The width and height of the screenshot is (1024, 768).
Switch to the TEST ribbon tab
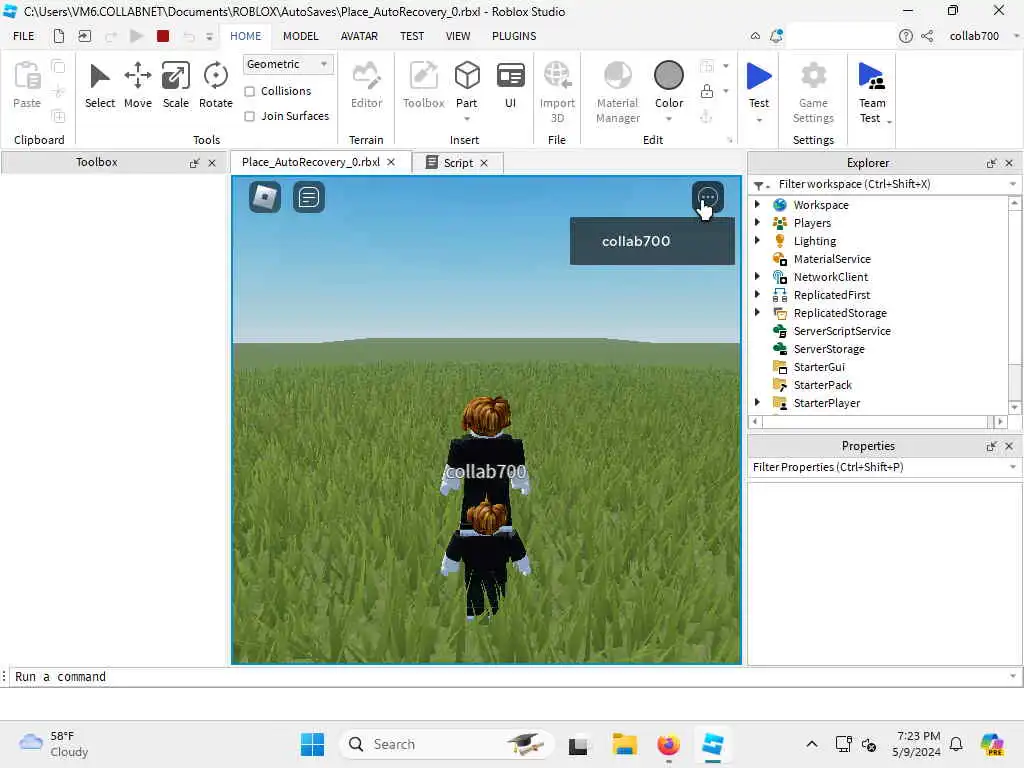[412, 36]
